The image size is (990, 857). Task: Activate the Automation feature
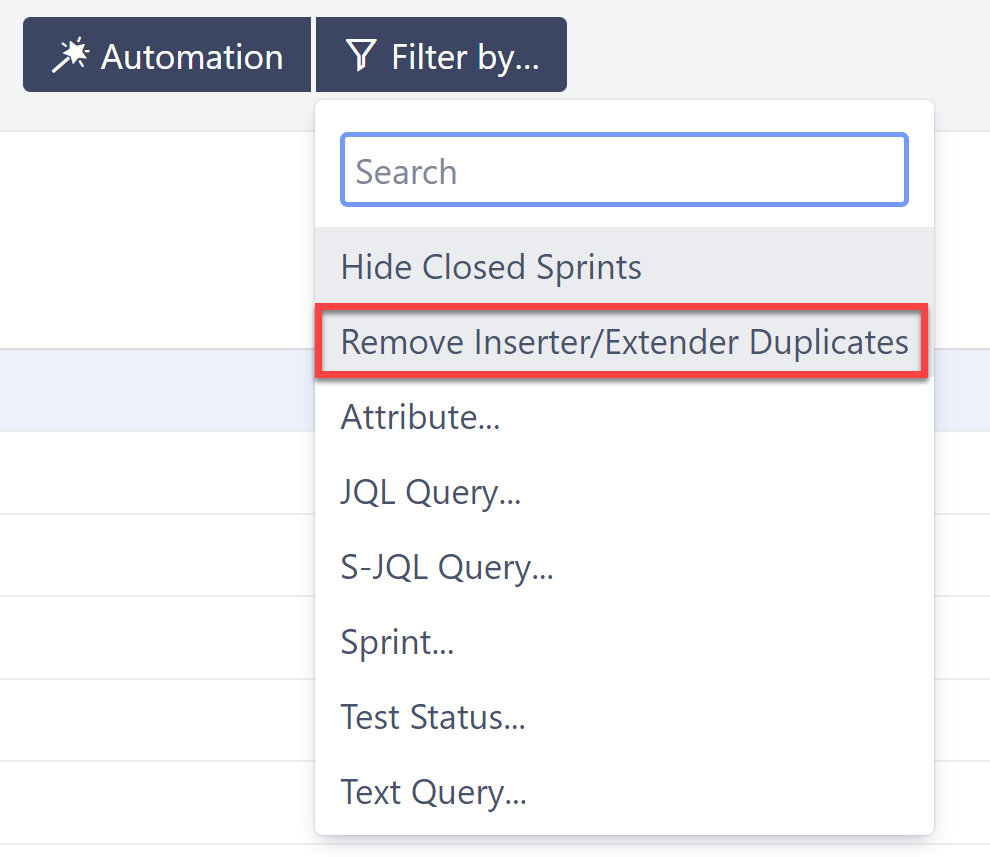(x=166, y=55)
